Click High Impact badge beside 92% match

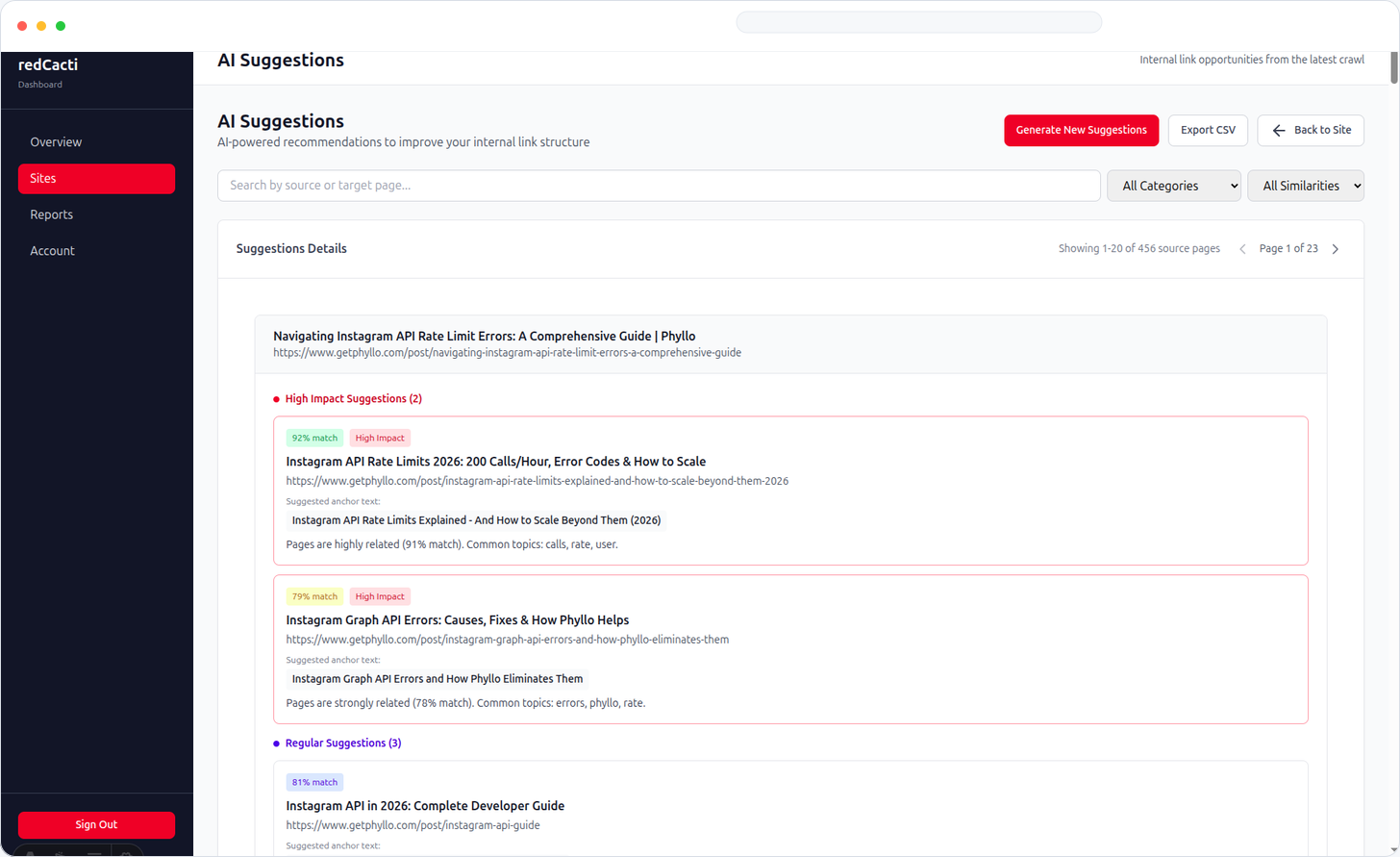coord(380,438)
